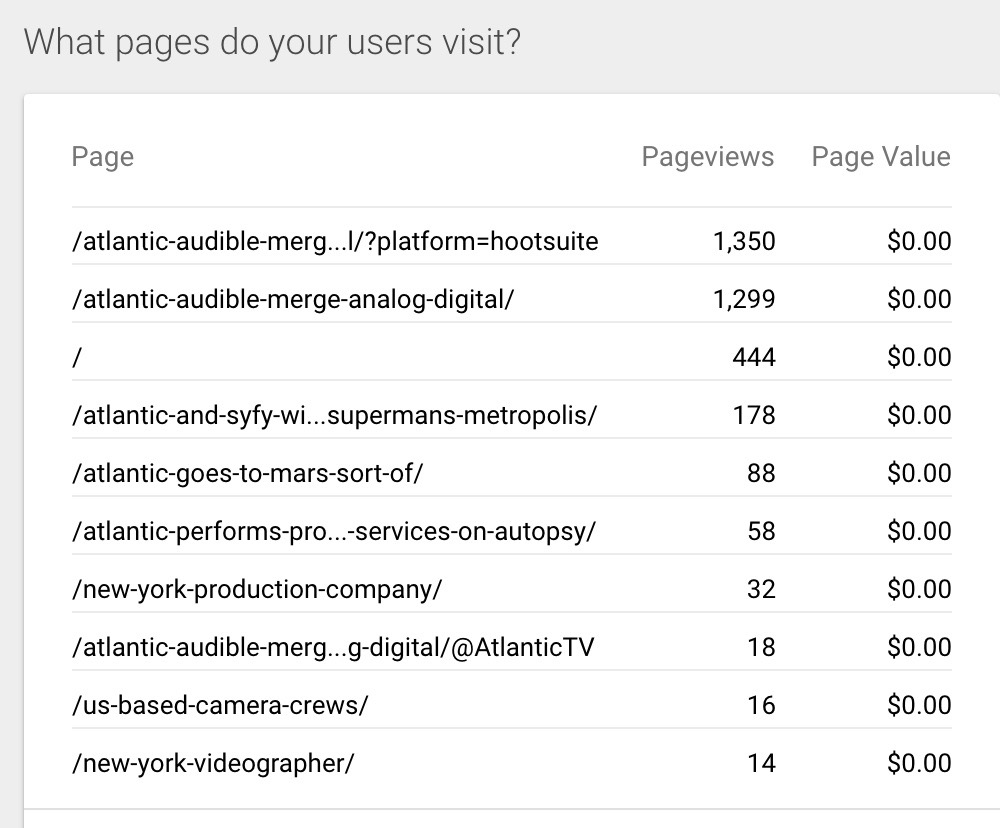Select the root "/" homepage row link
Image resolution: width=1000 pixels, height=828 pixels.
[76, 358]
